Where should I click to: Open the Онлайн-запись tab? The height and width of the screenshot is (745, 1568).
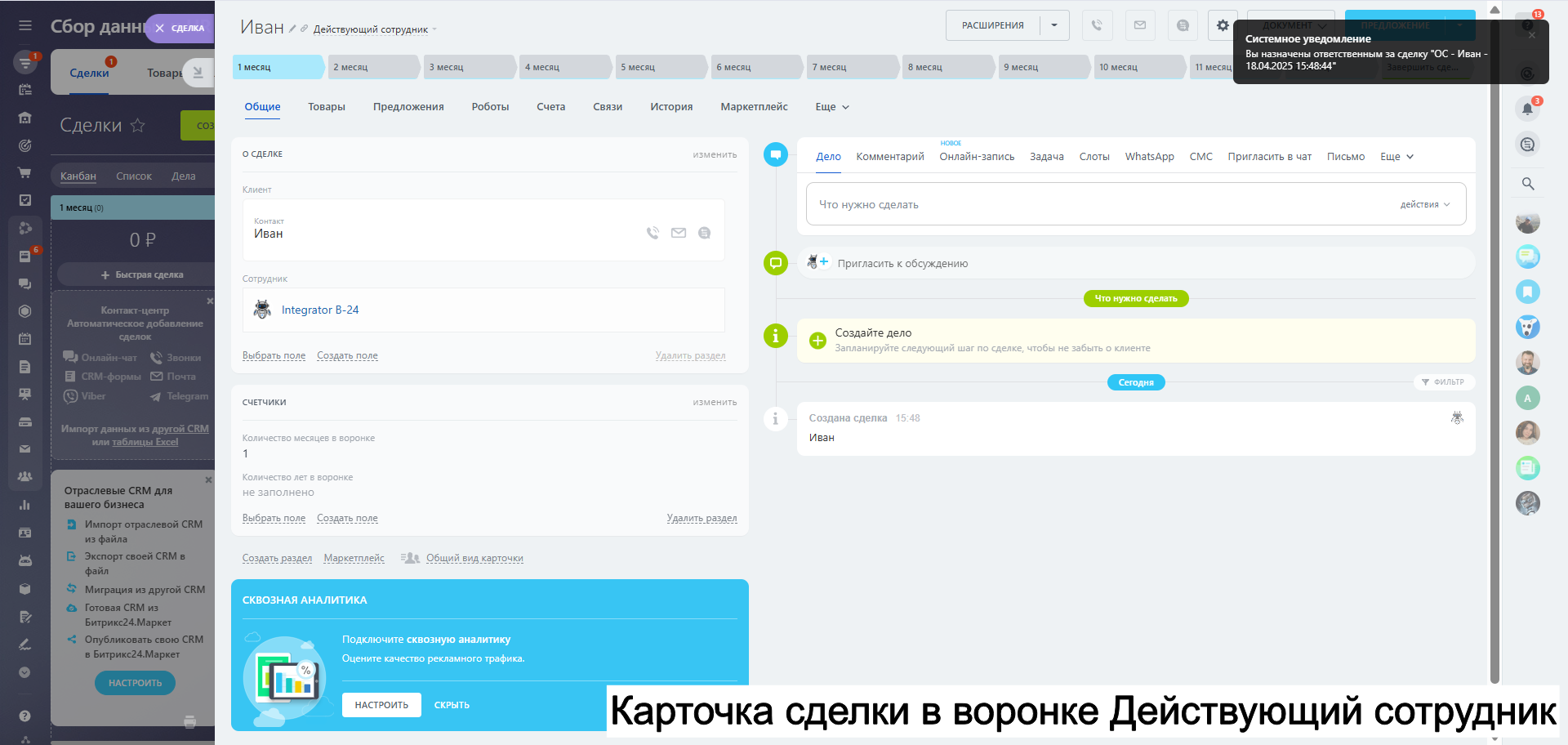(977, 157)
